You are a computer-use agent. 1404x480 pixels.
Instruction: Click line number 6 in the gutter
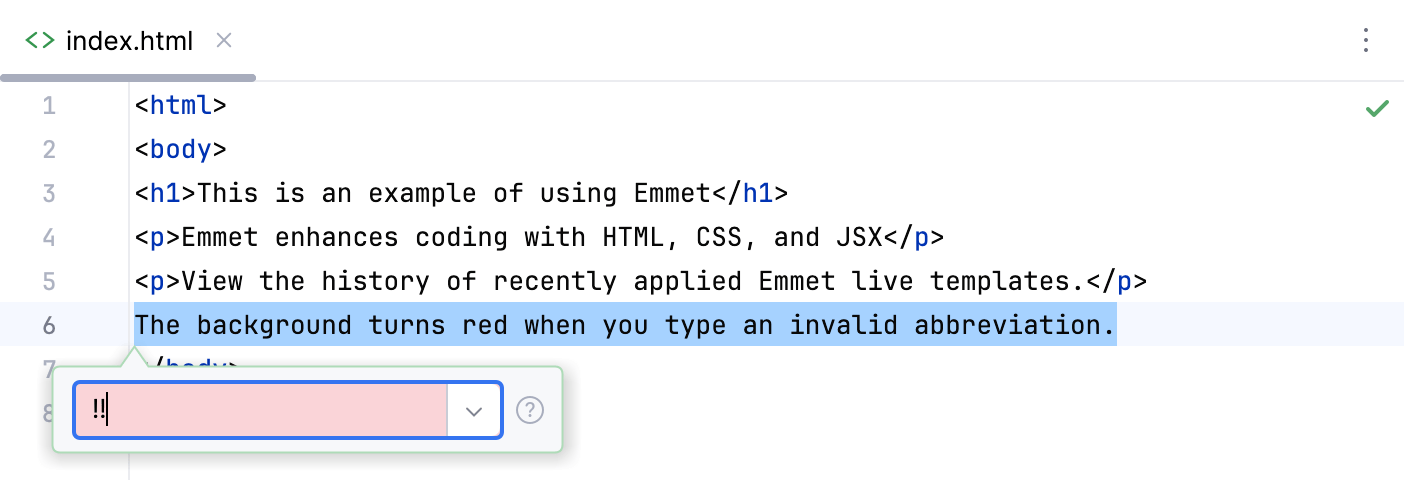49,325
